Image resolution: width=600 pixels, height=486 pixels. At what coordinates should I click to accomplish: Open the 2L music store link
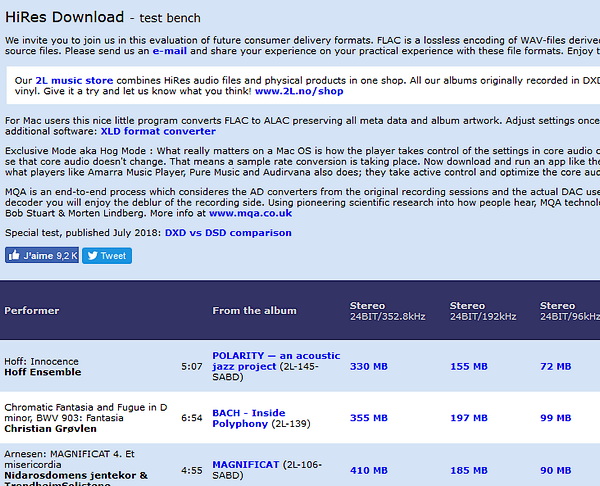[x=74, y=80]
